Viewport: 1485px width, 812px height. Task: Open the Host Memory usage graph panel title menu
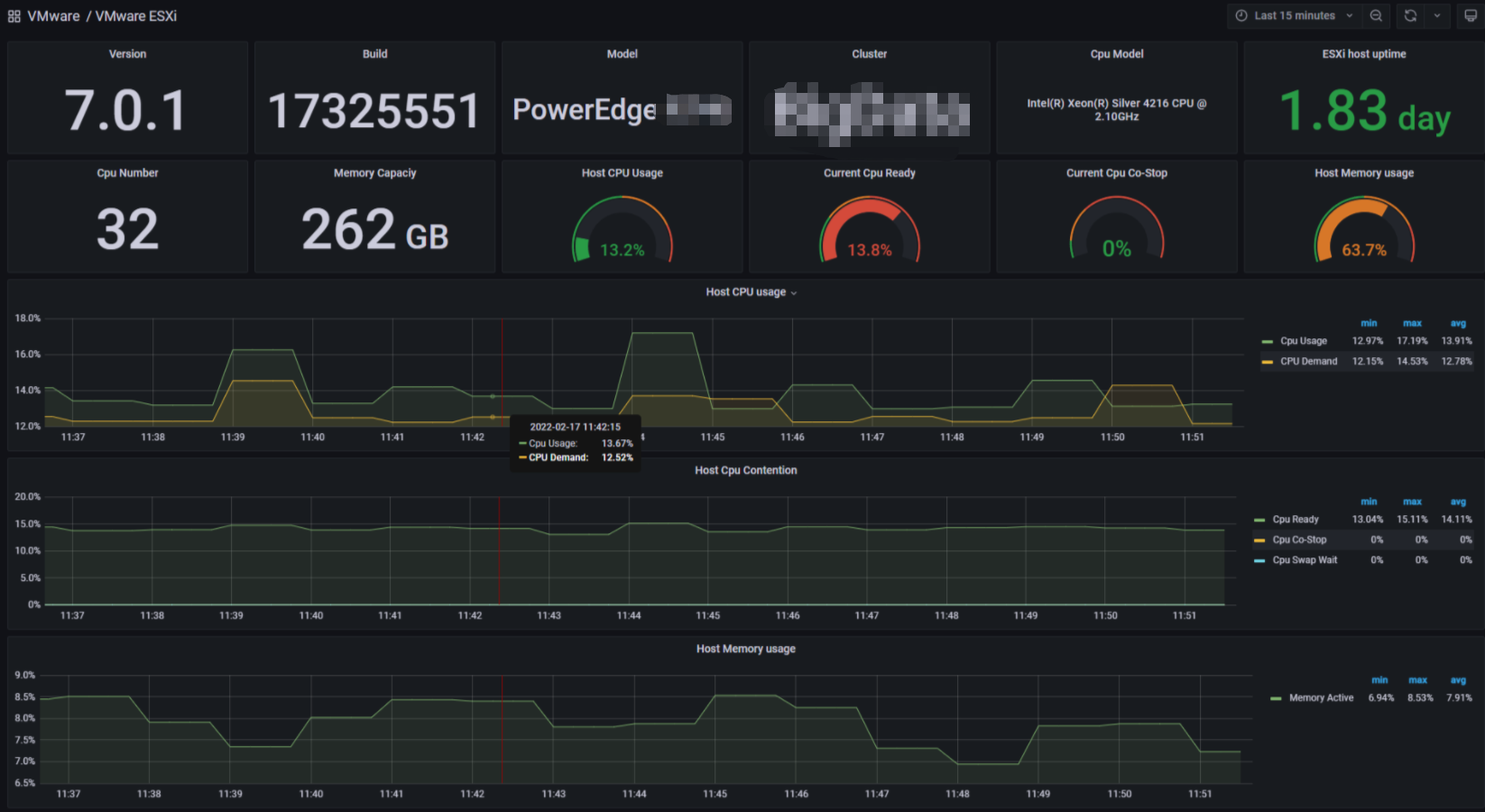[745, 650]
